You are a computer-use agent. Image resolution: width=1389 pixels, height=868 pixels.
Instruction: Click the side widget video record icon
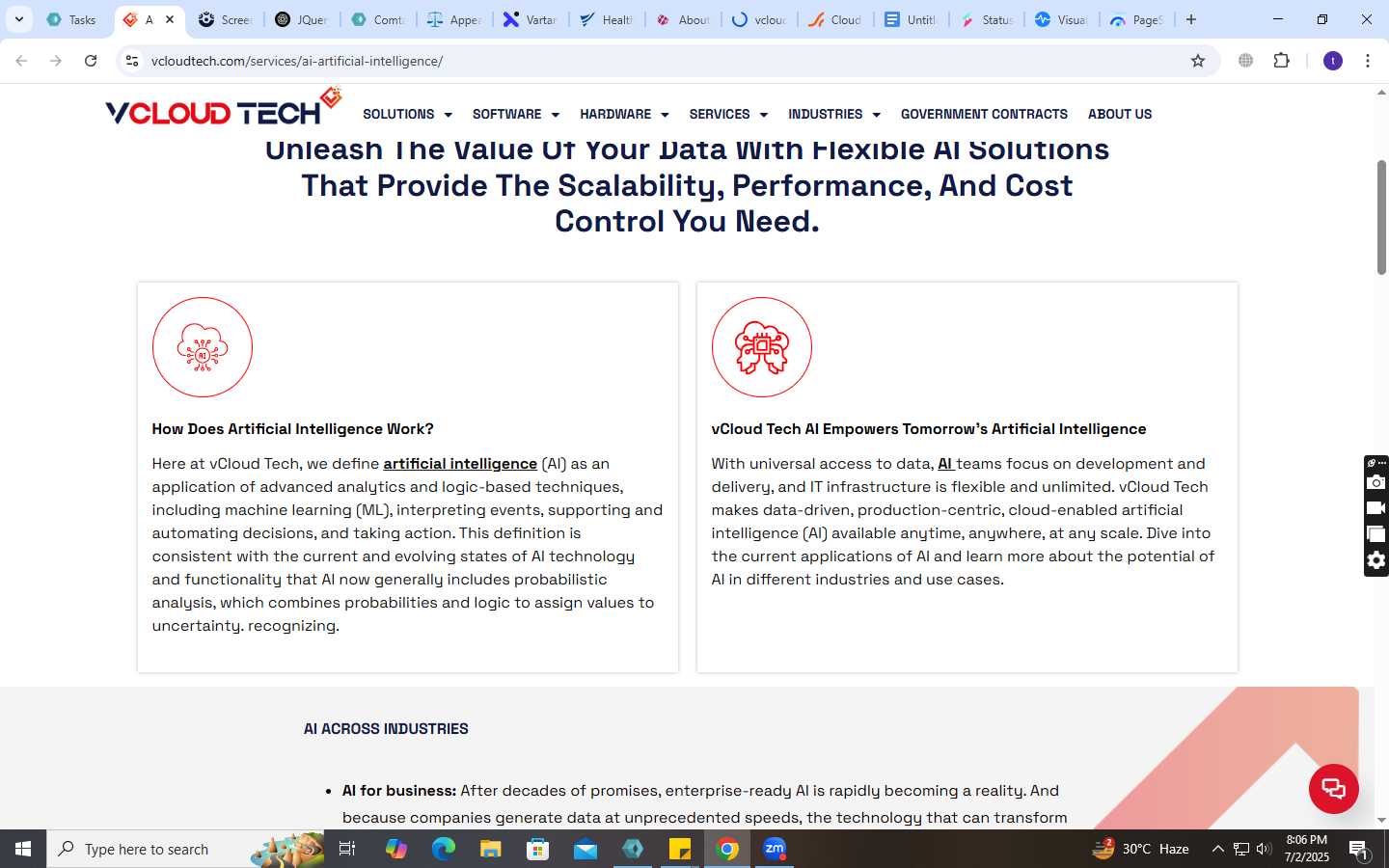[1376, 508]
